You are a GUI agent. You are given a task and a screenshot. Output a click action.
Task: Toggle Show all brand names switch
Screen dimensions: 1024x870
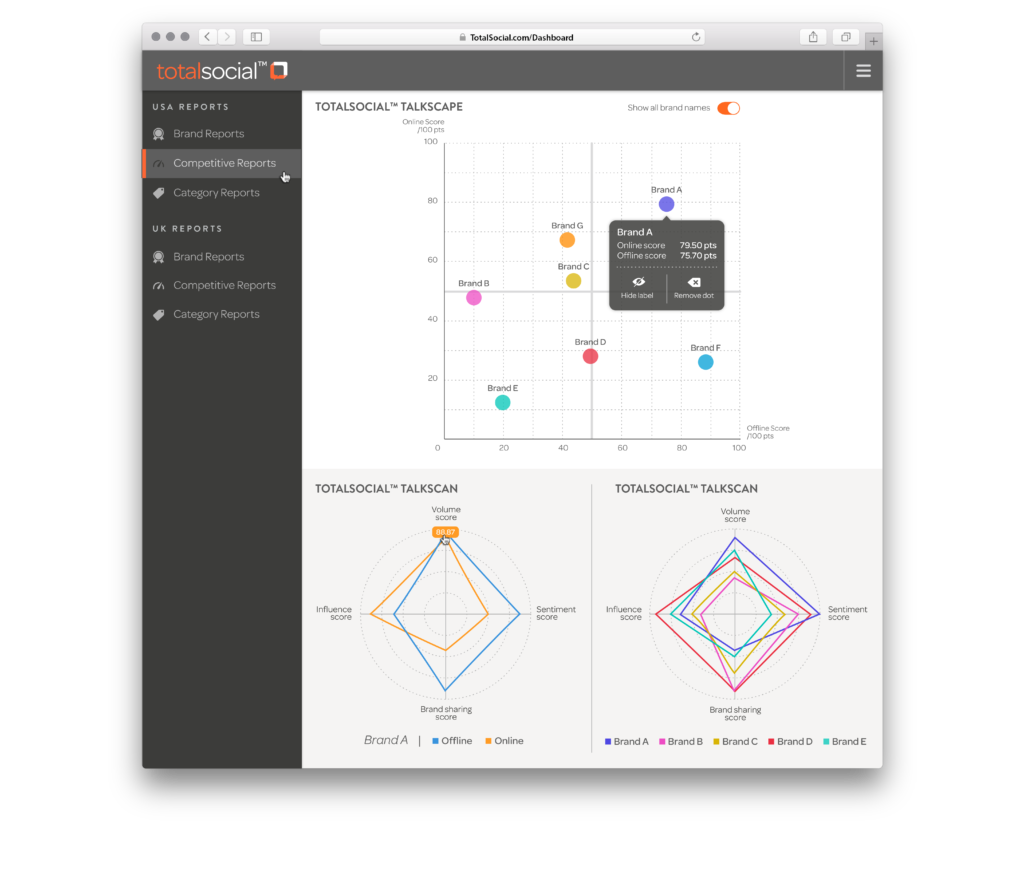pyautogui.click(x=728, y=108)
